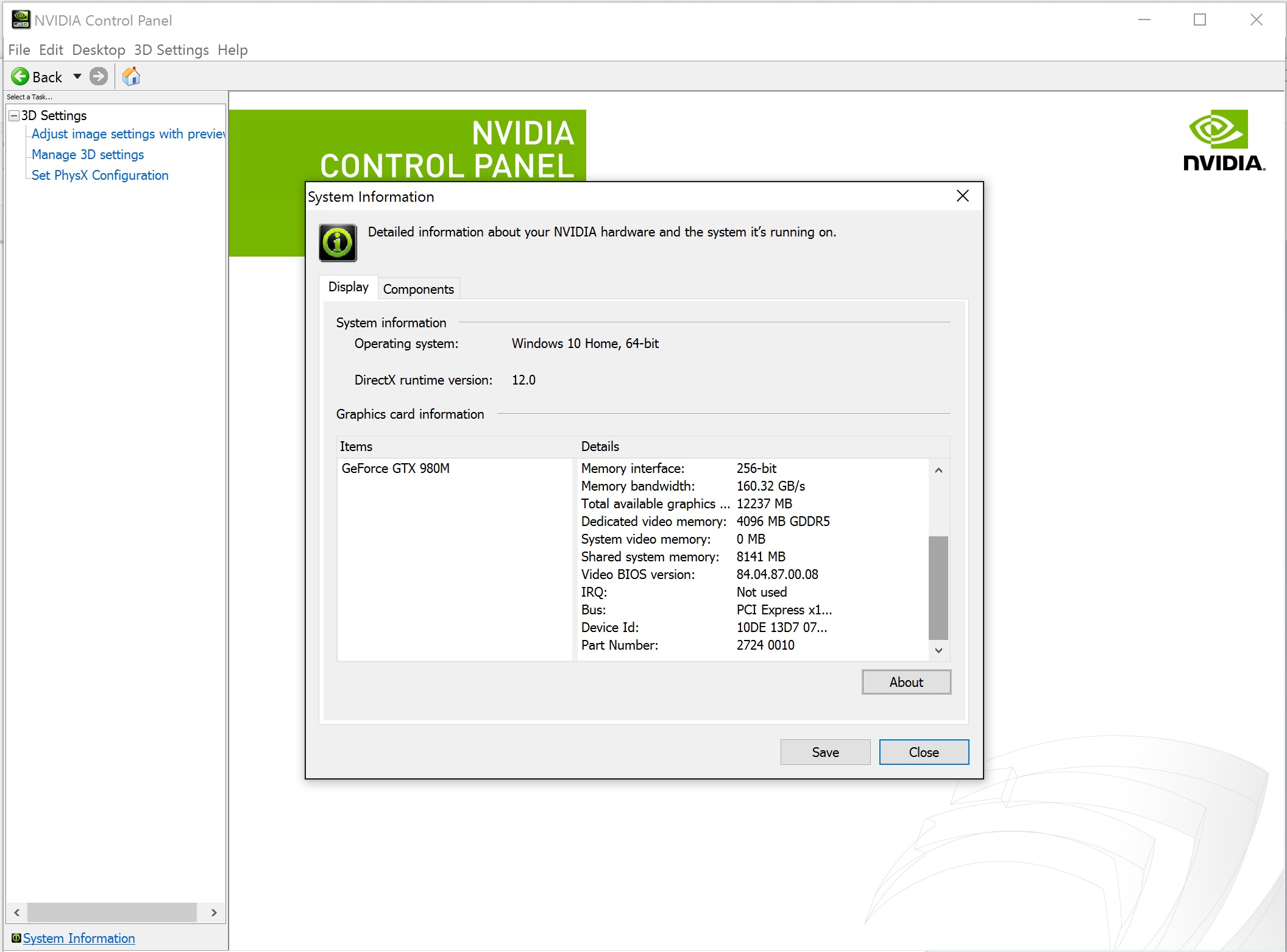The image size is (1287, 952).
Task: Click the IRQ Not used row
Action: [x=753, y=592]
